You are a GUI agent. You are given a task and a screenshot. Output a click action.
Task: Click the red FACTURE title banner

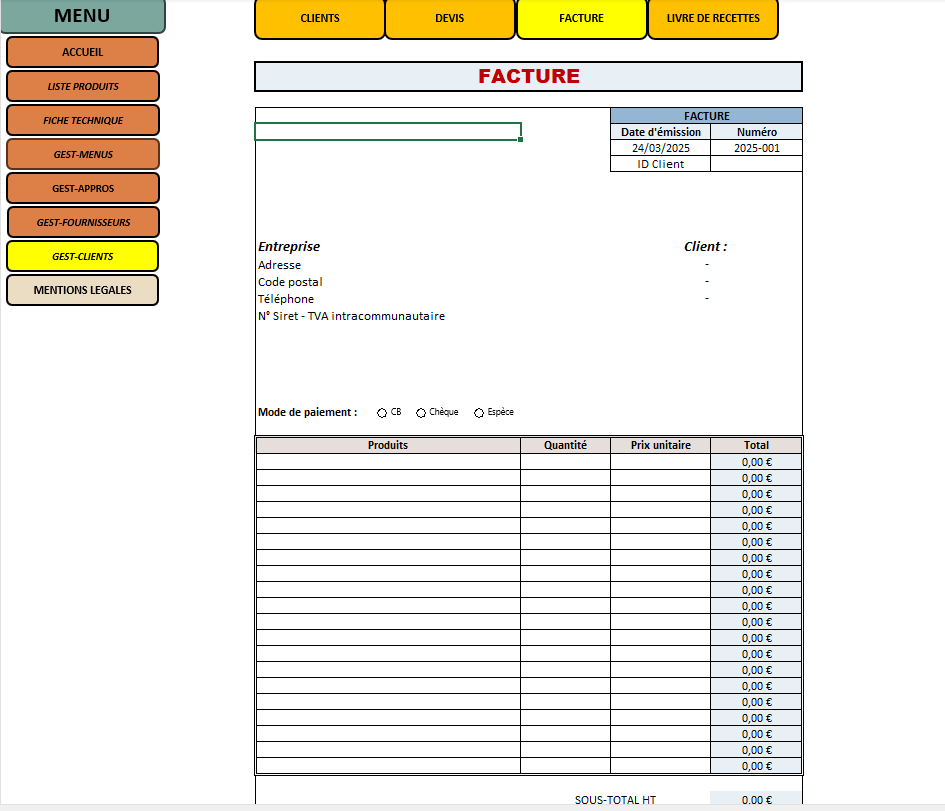(529, 77)
